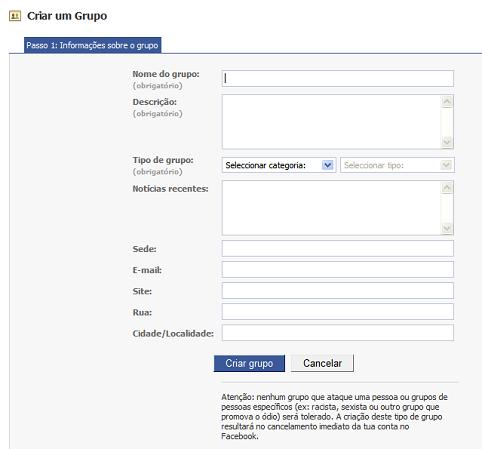Viewport: 482px width, 449px height.
Task: Click the Descrição scrollbar up arrow
Action: pyautogui.click(x=447, y=102)
